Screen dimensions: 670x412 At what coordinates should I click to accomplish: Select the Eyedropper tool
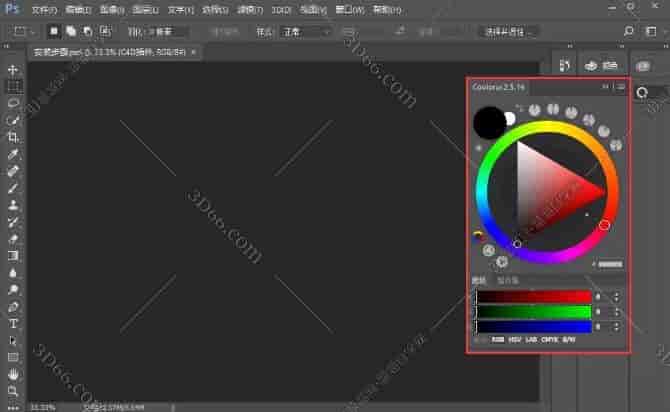[x=13, y=154]
